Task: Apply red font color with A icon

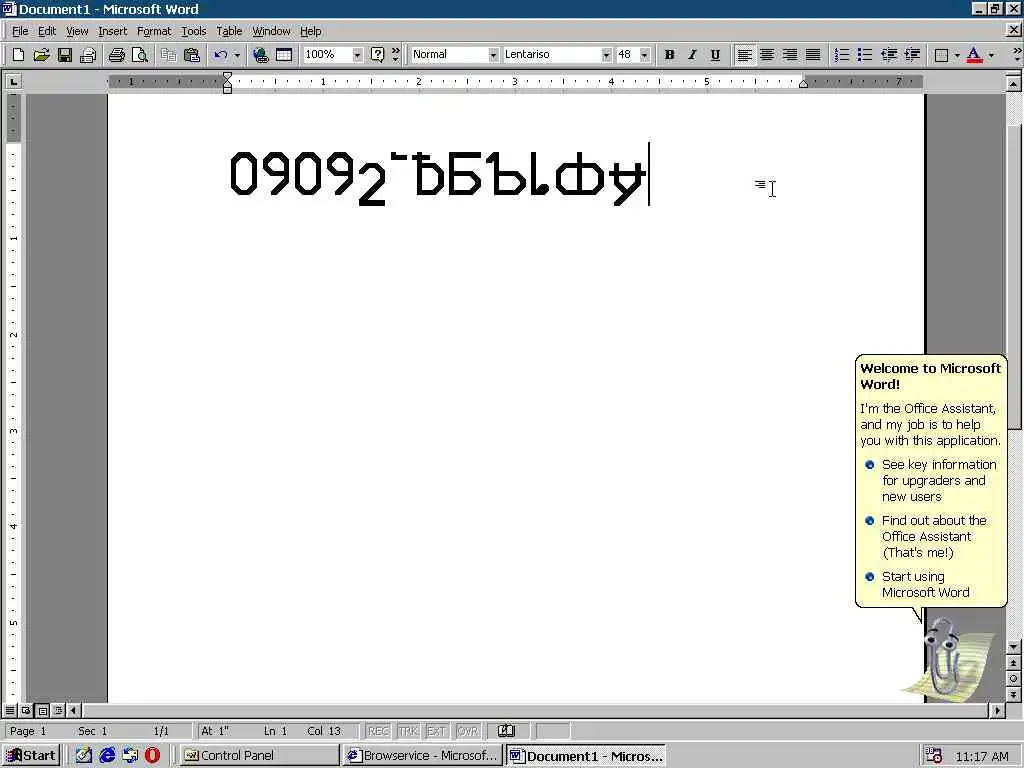Action: [x=974, y=55]
